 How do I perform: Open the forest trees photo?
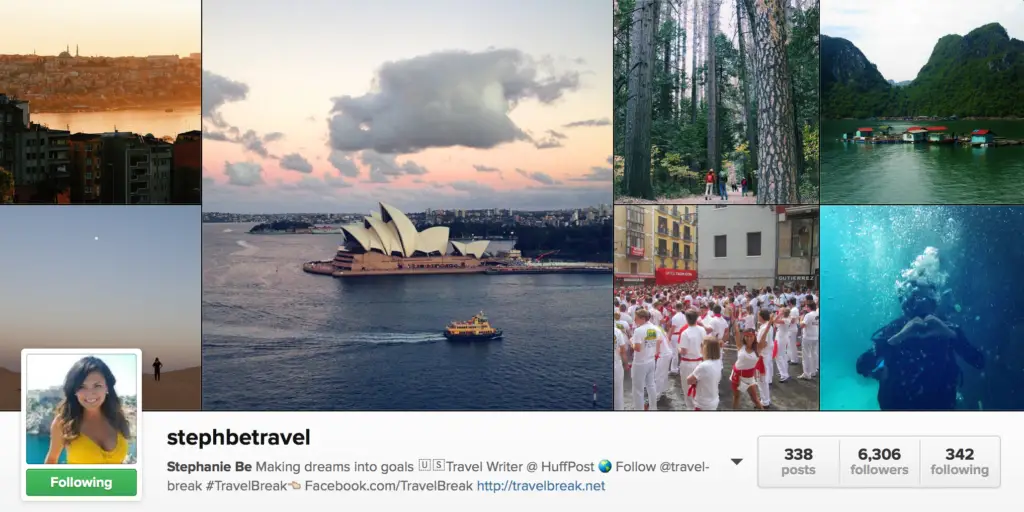pyautogui.click(x=716, y=102)
